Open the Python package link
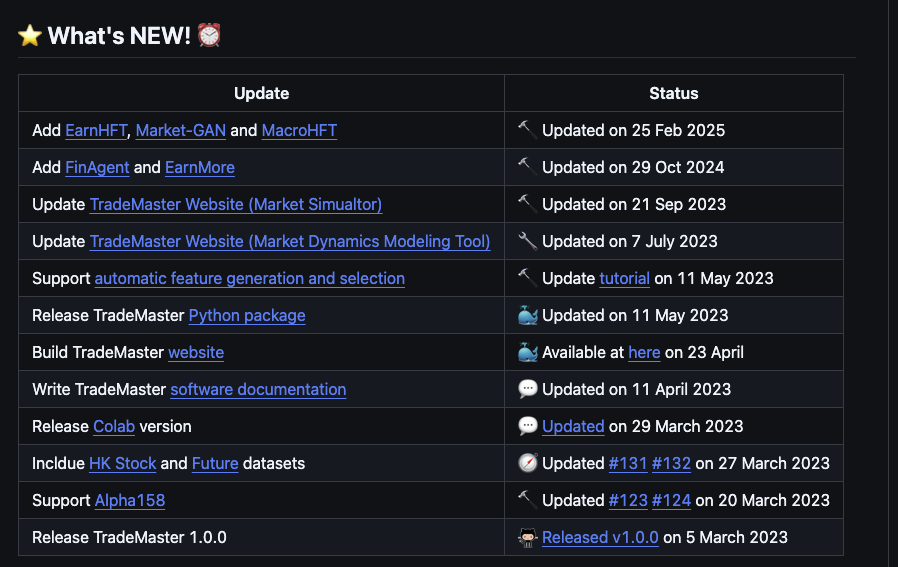The height and width of the screenshot is (567, 898). pyautogui.click(x=247, y=316)
